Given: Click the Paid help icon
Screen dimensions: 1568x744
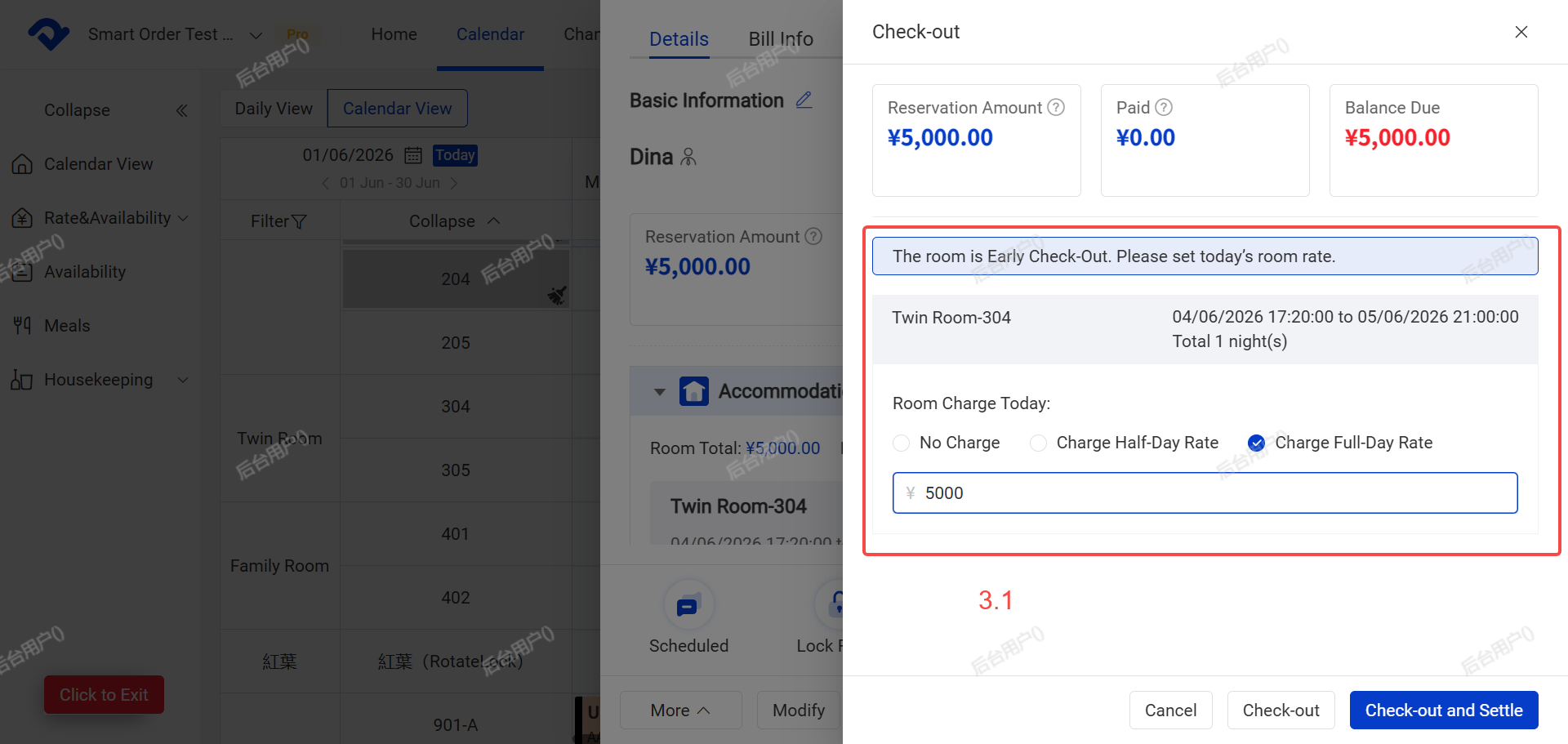Looking at the screenshot, I should point(1164,107).
